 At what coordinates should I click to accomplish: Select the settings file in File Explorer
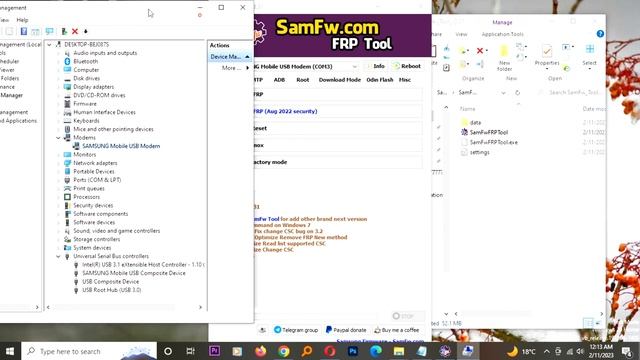pyautogui.click(x=479, y=152)
